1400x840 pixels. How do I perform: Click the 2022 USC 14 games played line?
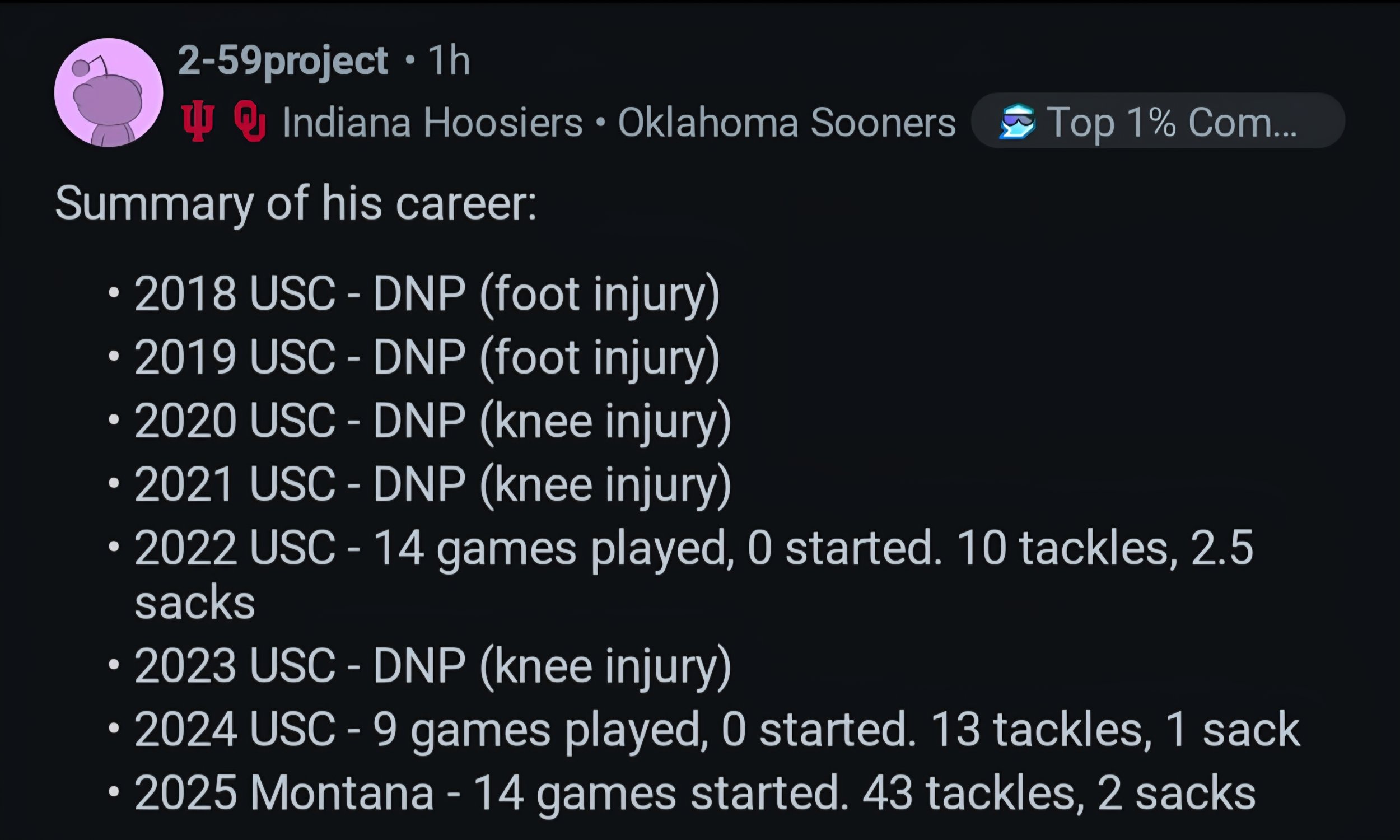coord(694,547)
